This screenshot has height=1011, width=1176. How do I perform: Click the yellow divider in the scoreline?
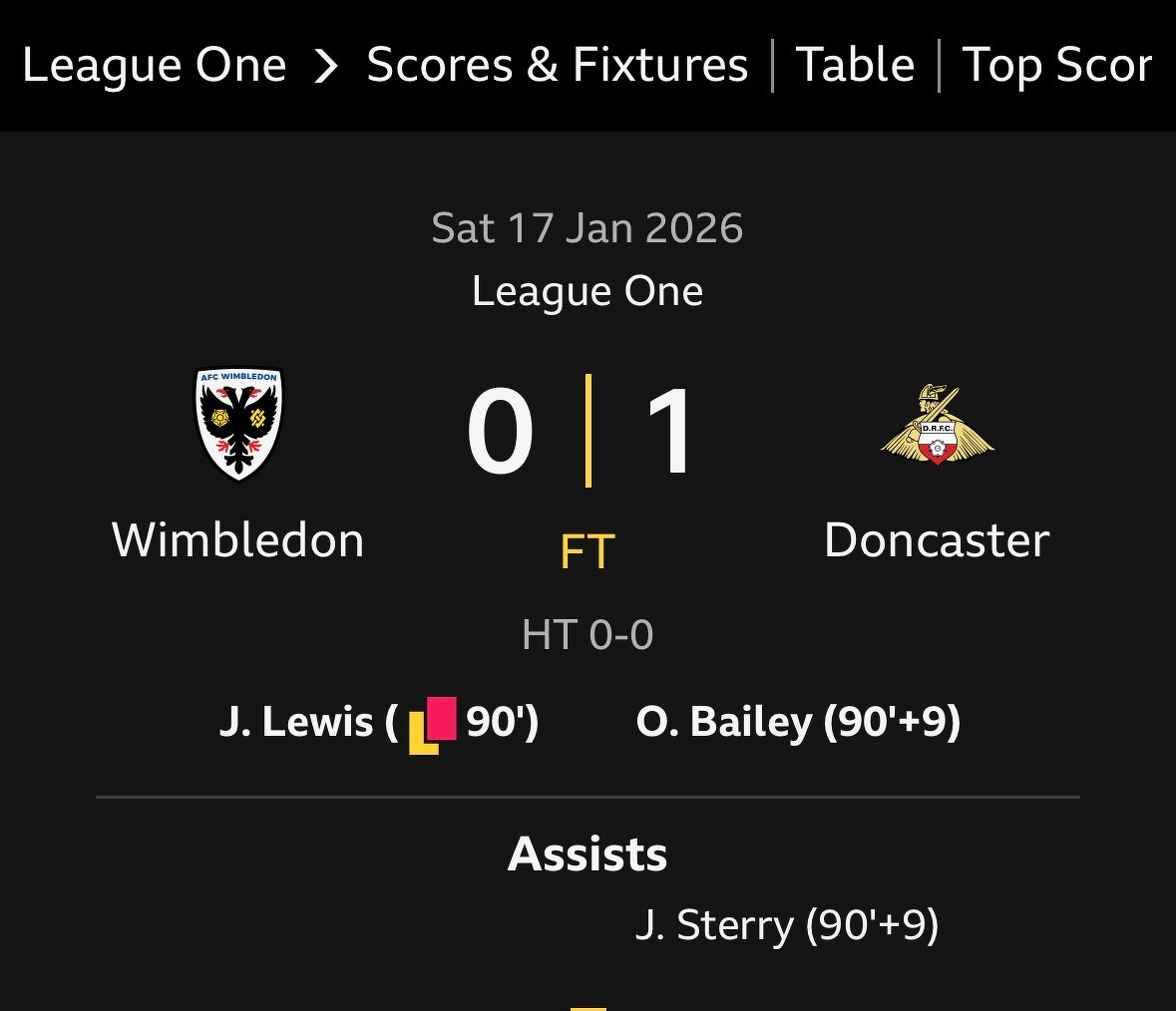point(589,429)
